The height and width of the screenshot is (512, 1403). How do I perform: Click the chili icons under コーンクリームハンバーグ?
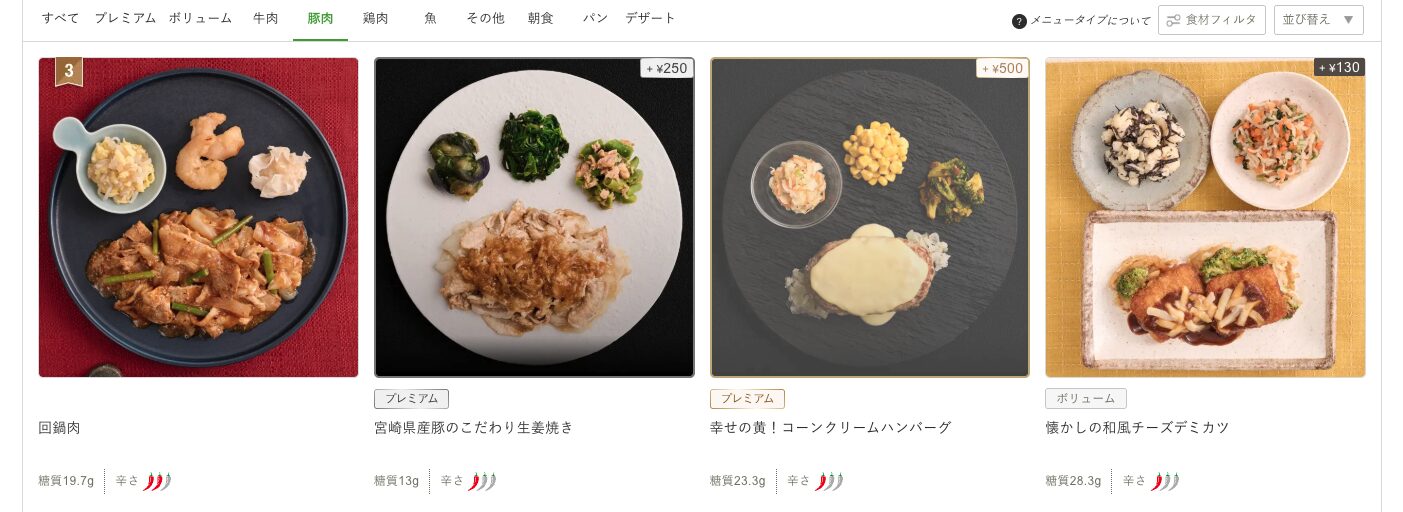click(829, 482)
